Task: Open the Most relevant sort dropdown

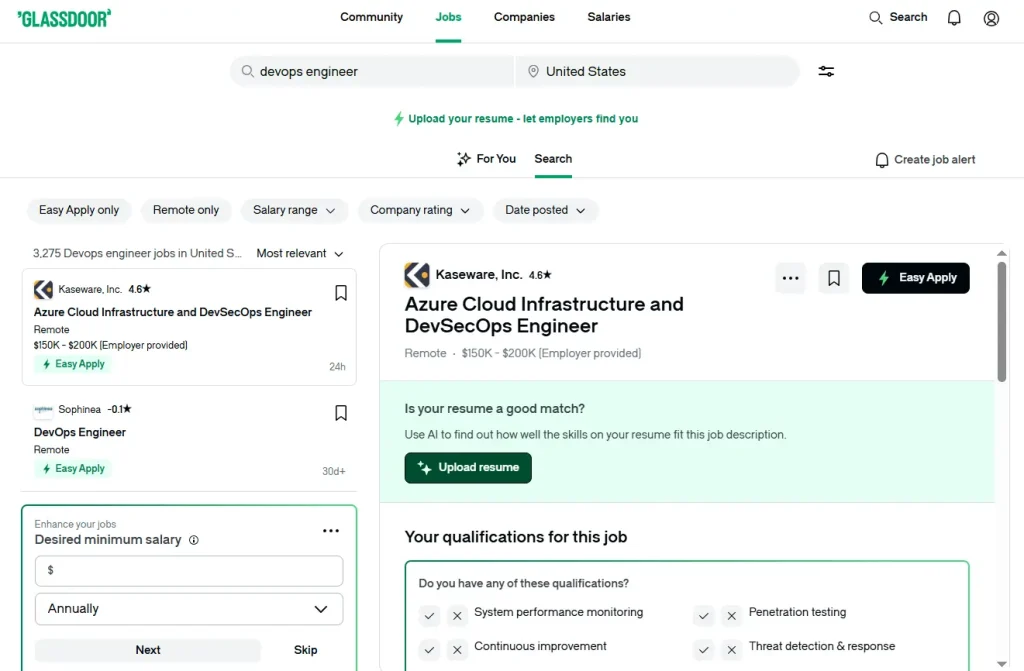Action: point(300,254)
